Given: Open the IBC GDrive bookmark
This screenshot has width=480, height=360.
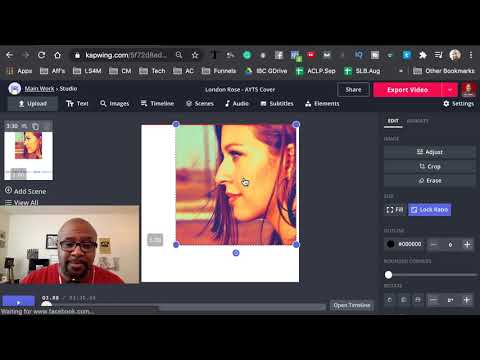Looking at the screenshot, I should click(266, 71).
